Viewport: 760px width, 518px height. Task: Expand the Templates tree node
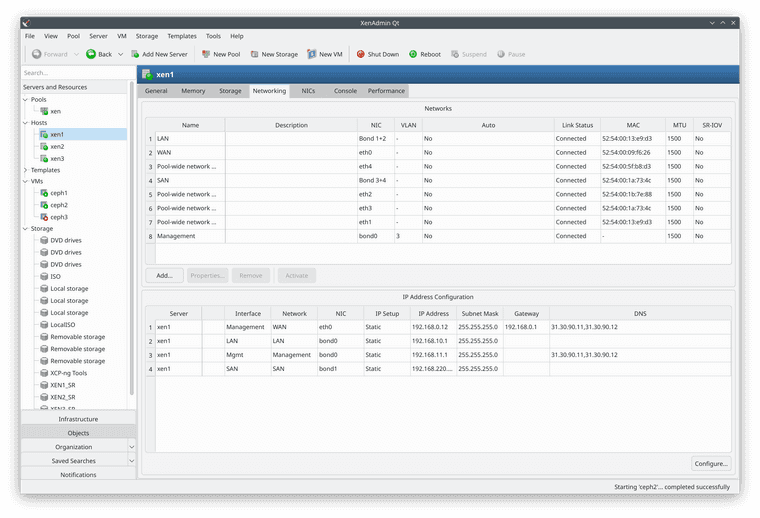tap(26, 170)
